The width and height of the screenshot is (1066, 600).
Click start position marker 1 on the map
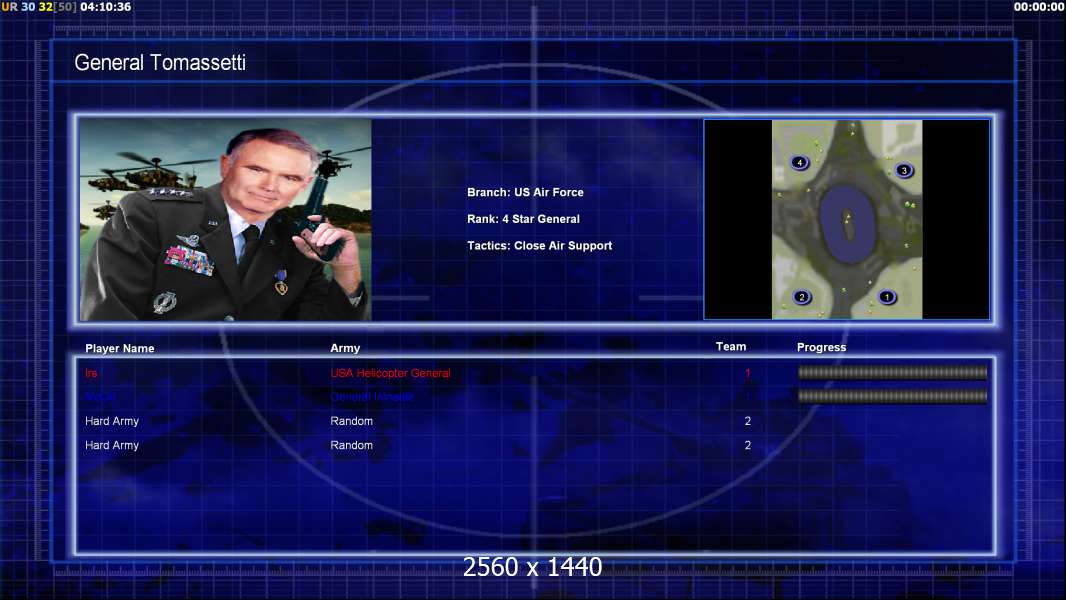pos(887,297)
